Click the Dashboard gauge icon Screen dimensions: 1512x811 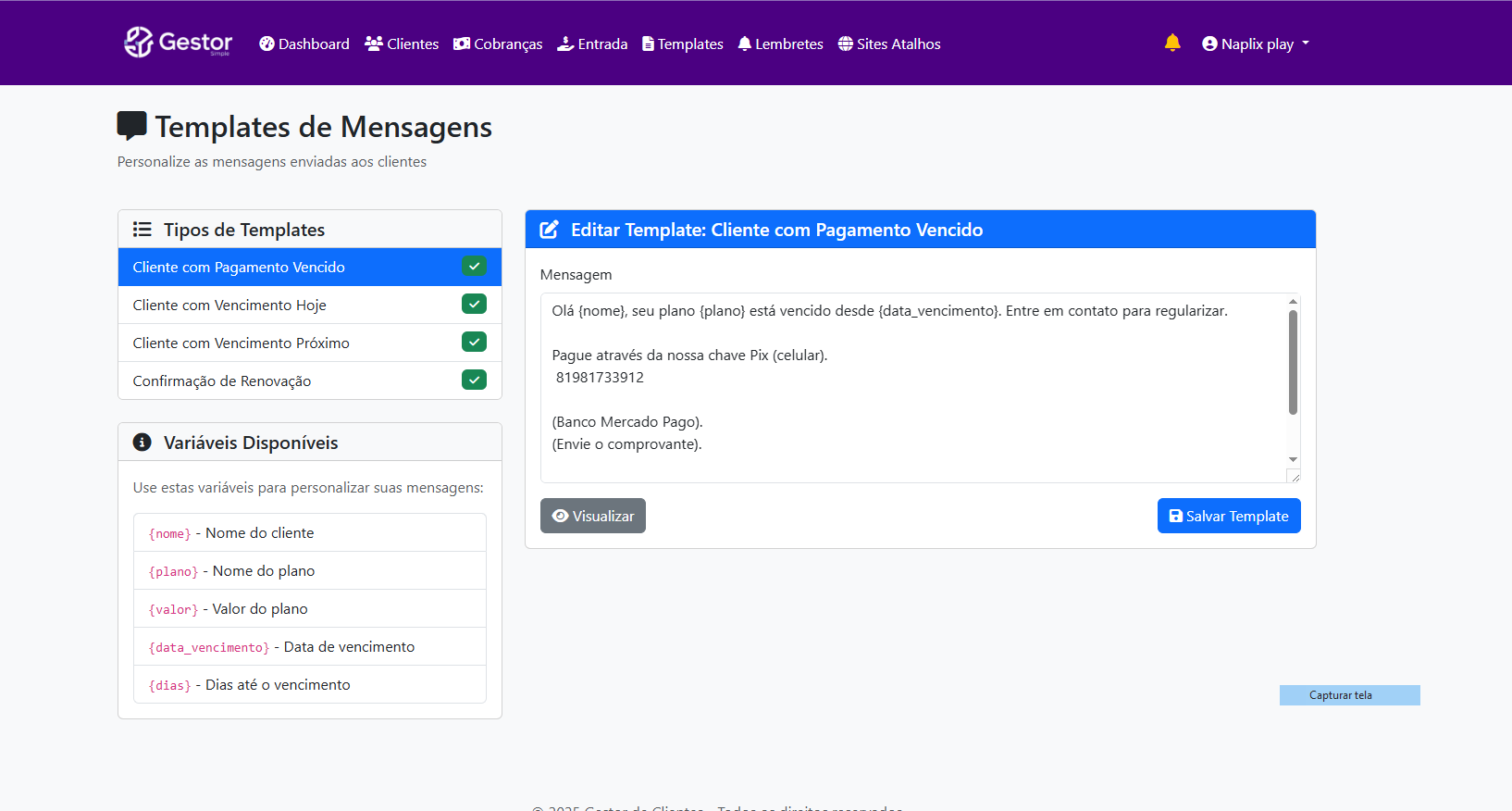tap(266, 44)
